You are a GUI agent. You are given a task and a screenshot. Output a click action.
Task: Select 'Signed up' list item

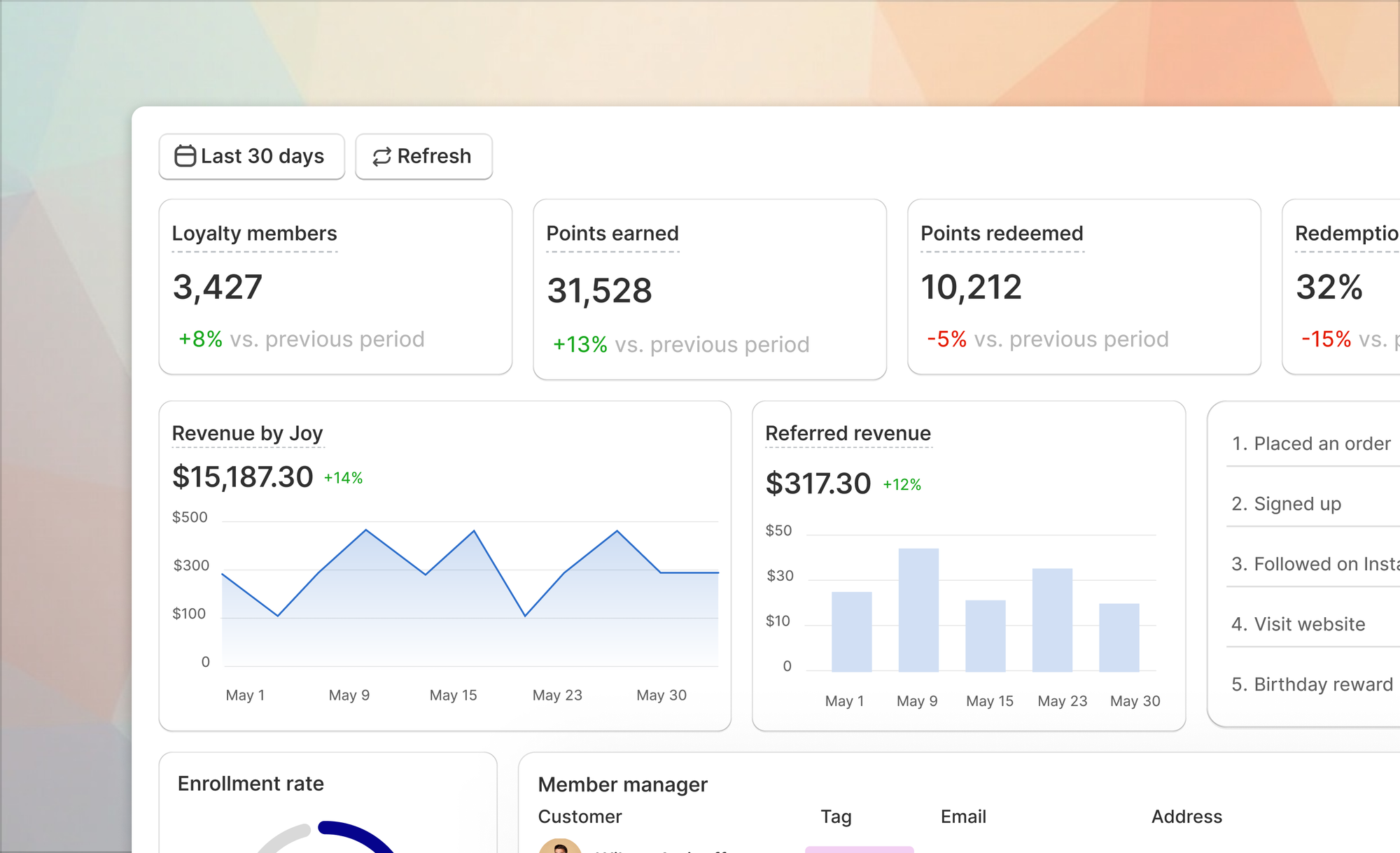(x=1287, y=504)
